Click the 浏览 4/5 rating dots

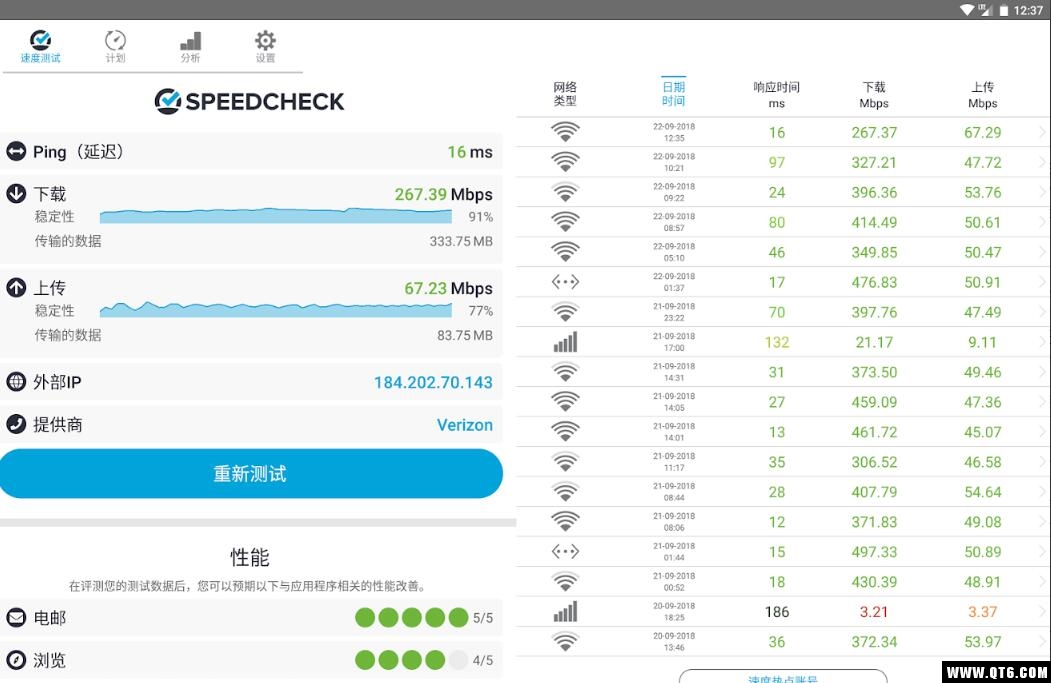tap(412, 660)
